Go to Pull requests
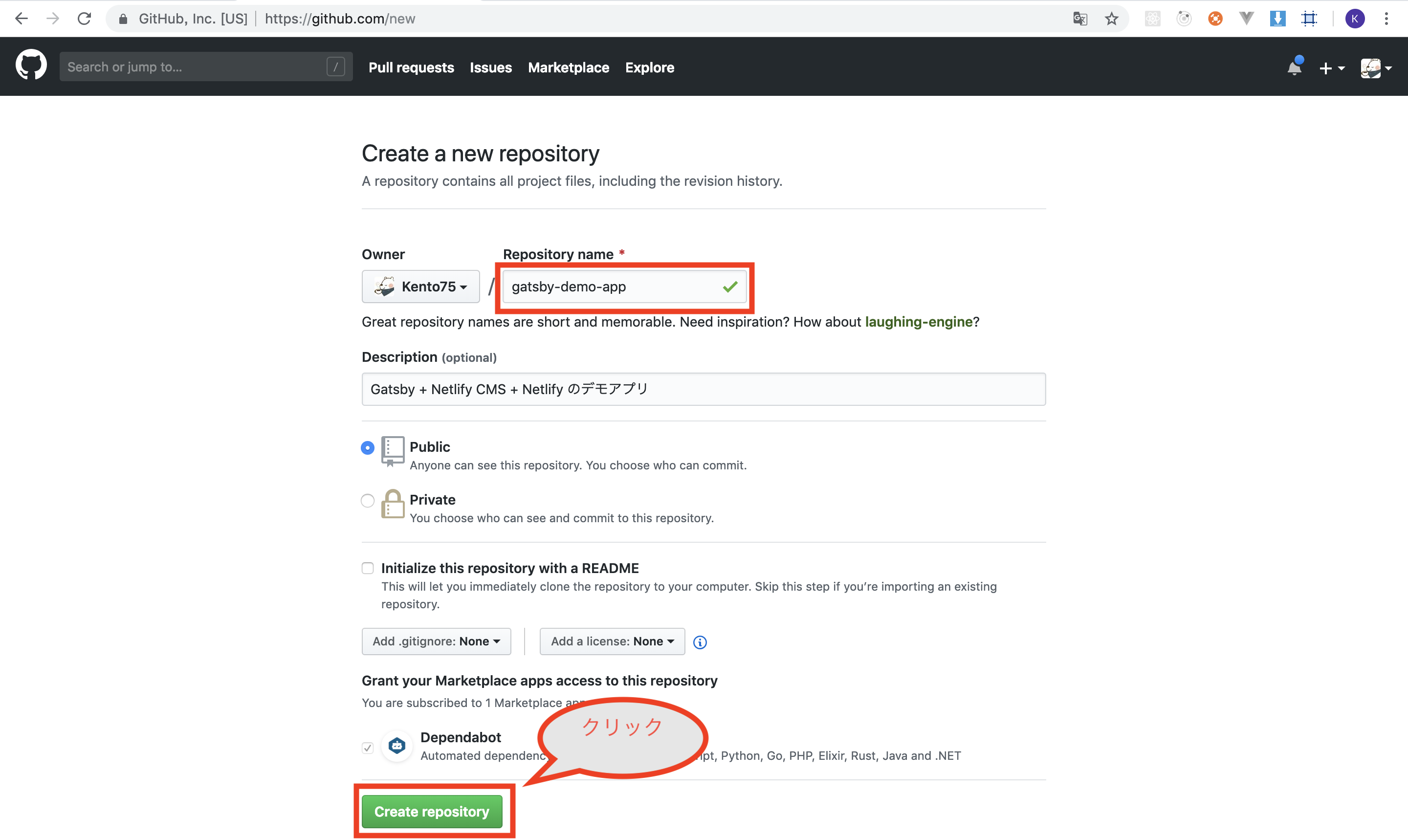The width and height of the screenshot is (1408, 840). pyautogui.click(x=411, y=67)
